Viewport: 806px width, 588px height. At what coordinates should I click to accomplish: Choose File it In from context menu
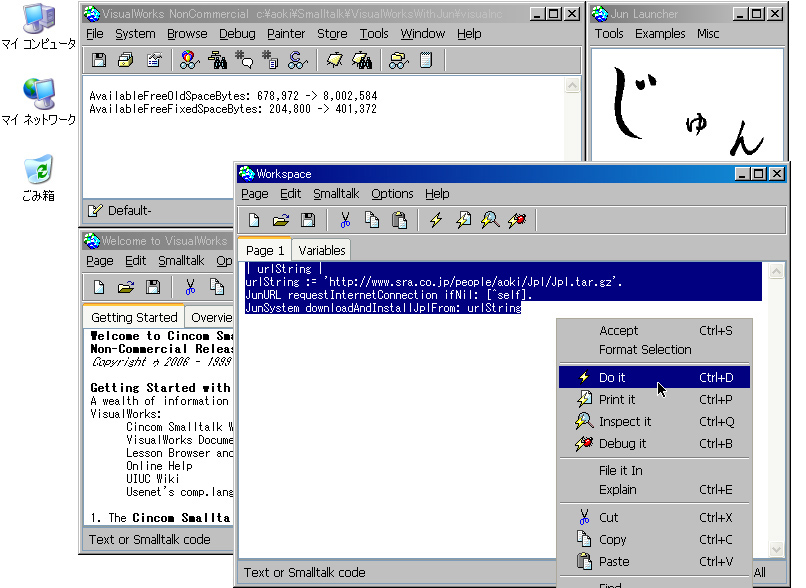[x=654, y=470]
